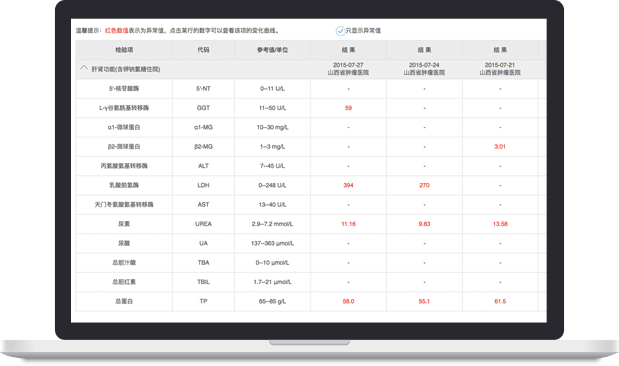Click the 137~363 μmol/L reference range
The image size is (619, 366).
click(272, 243)
